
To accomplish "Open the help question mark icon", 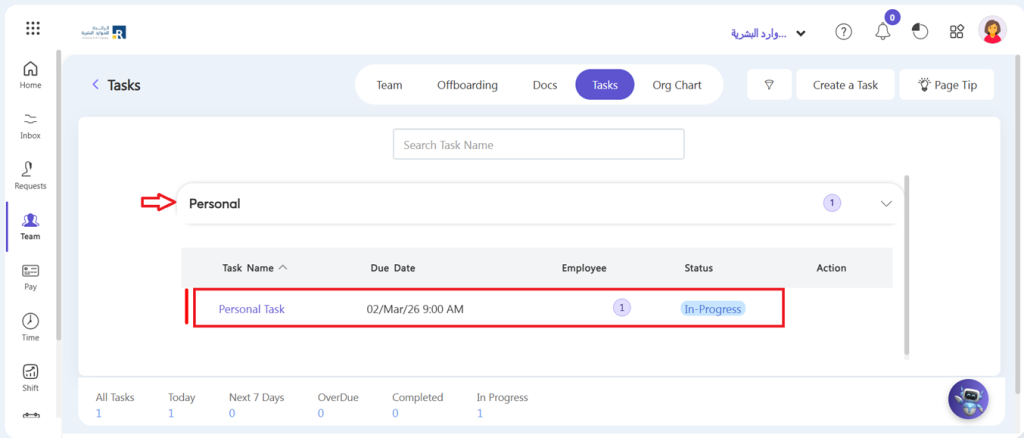I will coord(843,32).
